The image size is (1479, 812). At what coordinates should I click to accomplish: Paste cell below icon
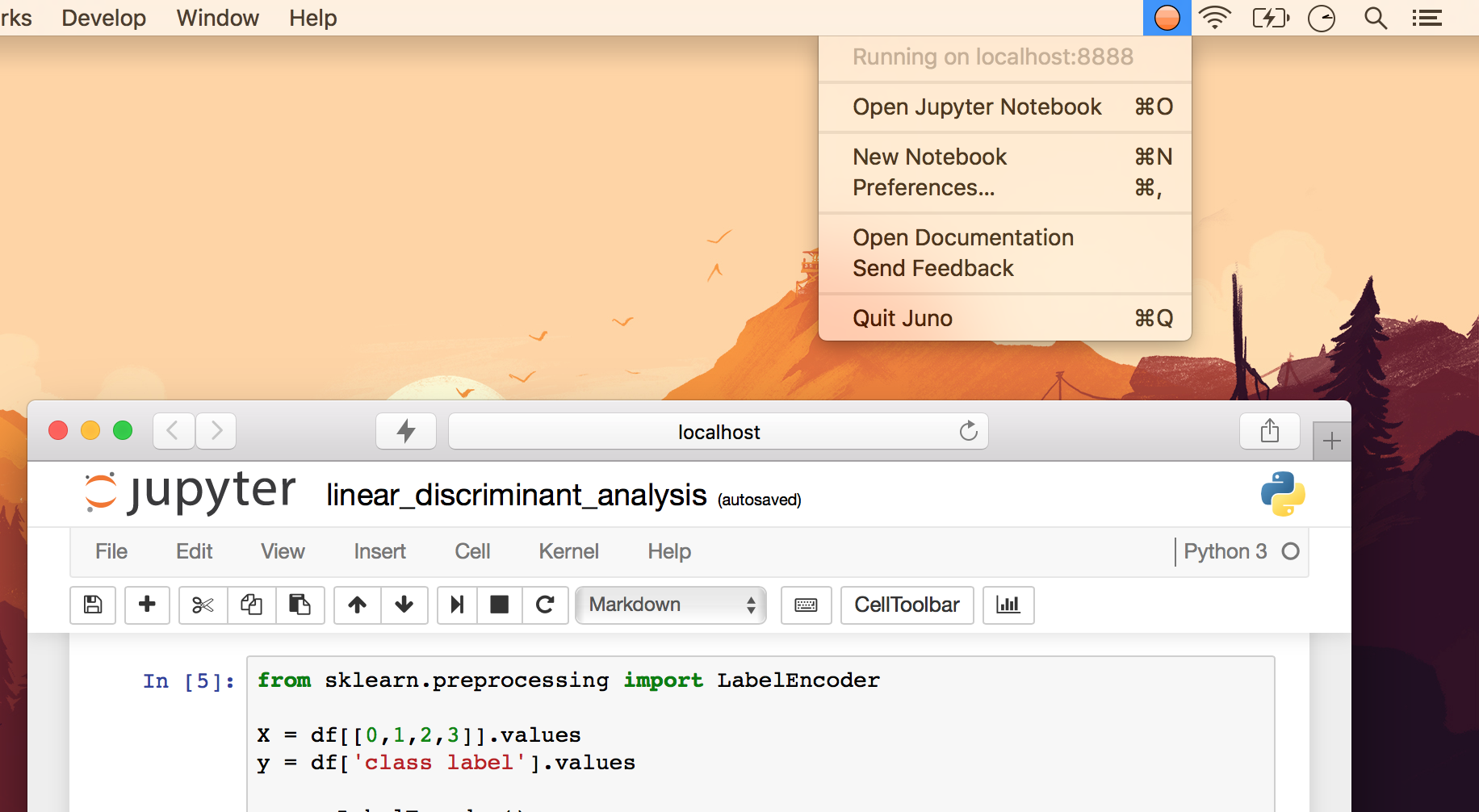[x=300, y=605]
